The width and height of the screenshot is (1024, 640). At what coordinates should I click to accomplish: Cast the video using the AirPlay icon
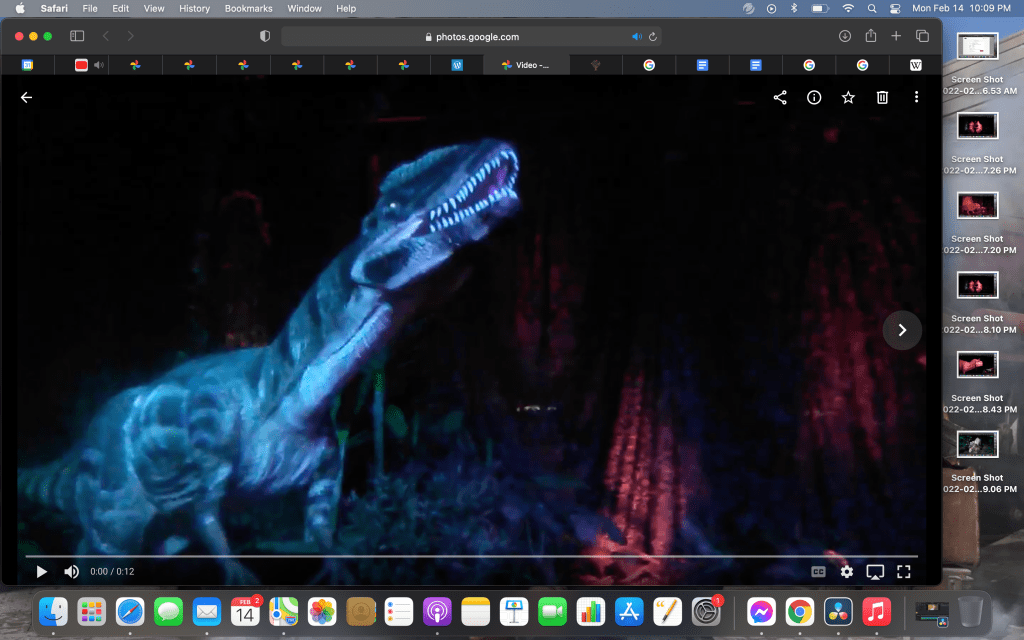tap(875, 572)
